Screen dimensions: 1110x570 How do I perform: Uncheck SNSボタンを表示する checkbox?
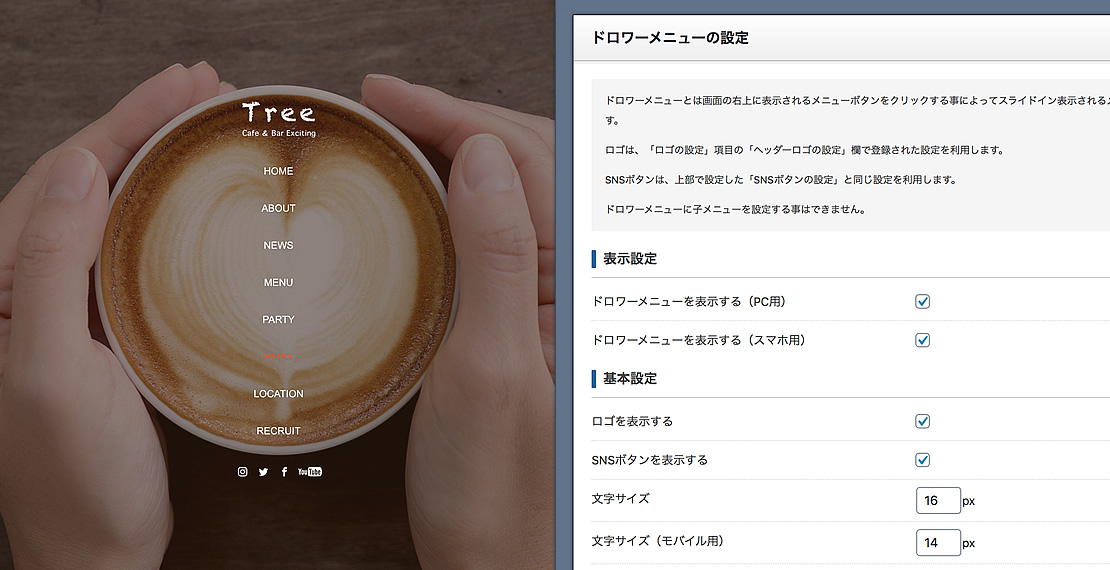click(x=922, y=460)
